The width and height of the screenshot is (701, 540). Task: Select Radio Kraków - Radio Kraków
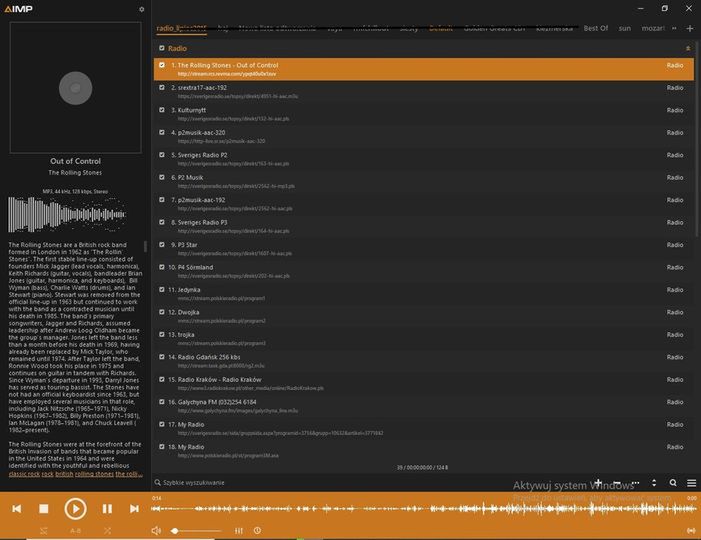point(424,384)
